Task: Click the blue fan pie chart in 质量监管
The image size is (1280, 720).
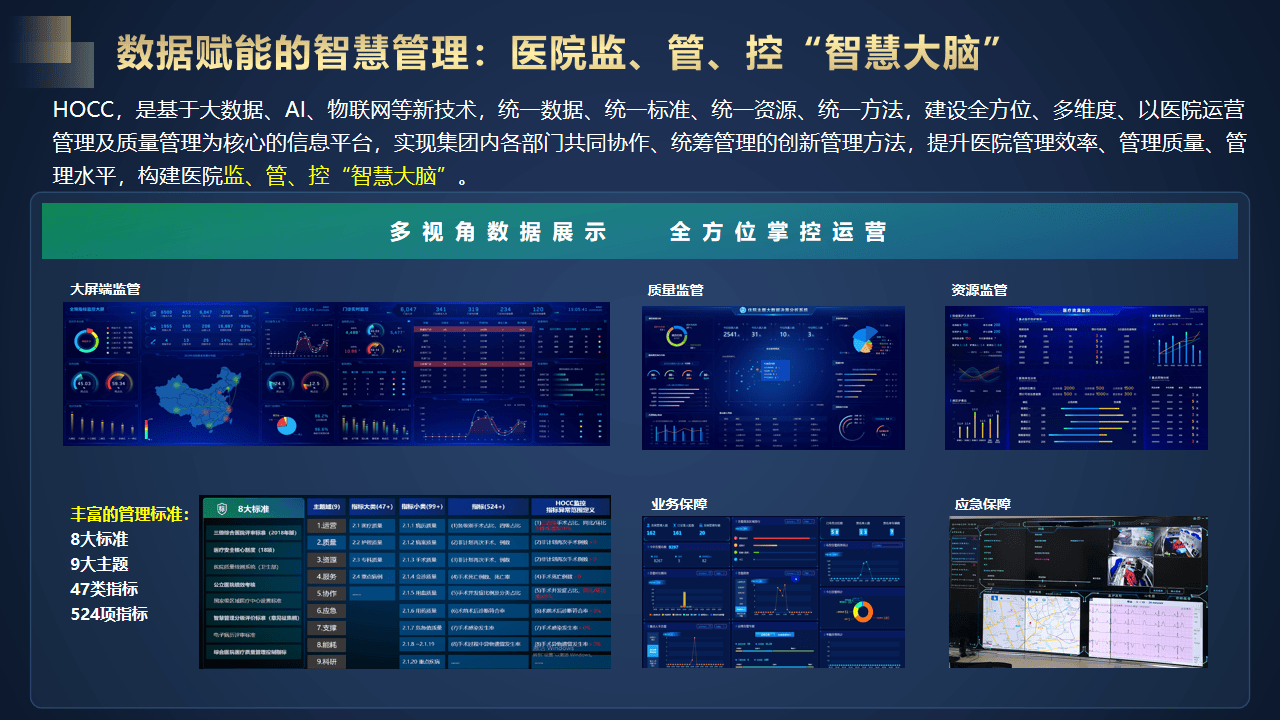Action: [x=864, y=339]
